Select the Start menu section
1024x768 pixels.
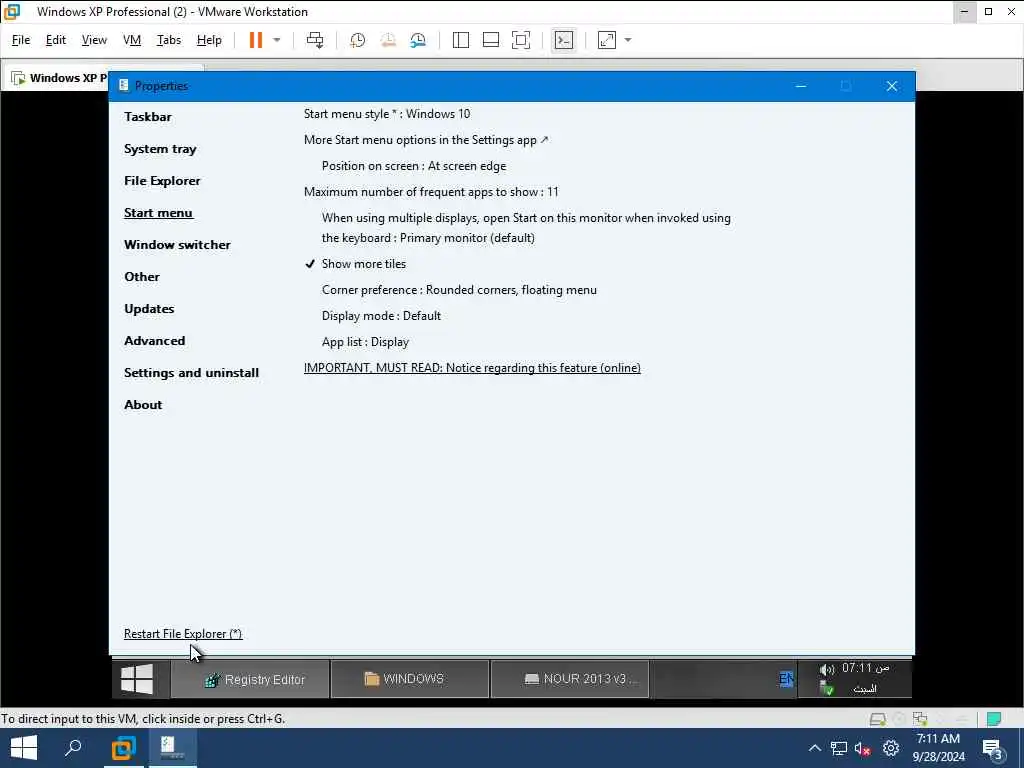pos(159,213)
